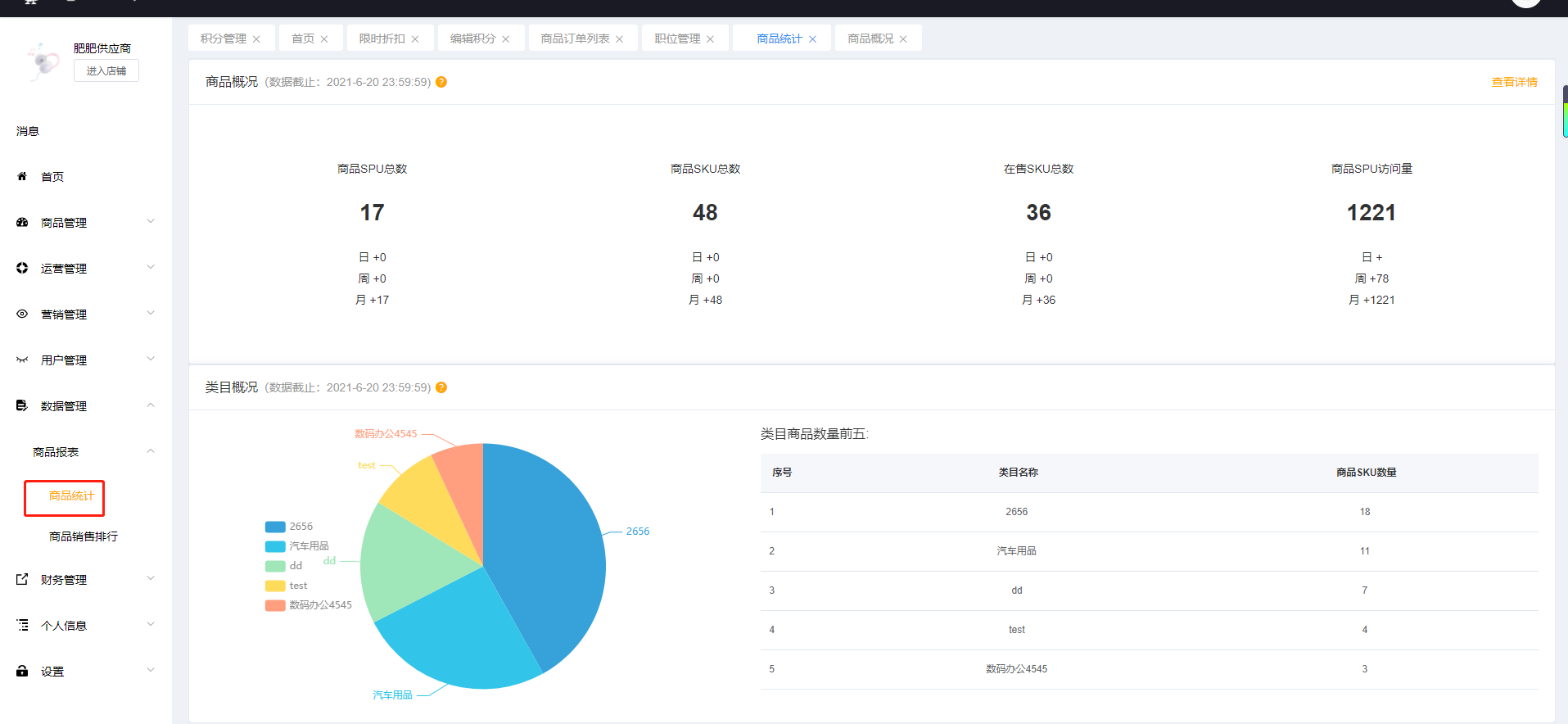The image size is (1568, 724).
Task: Click the help icon next to 商品概况
Action: pos(441,82)
